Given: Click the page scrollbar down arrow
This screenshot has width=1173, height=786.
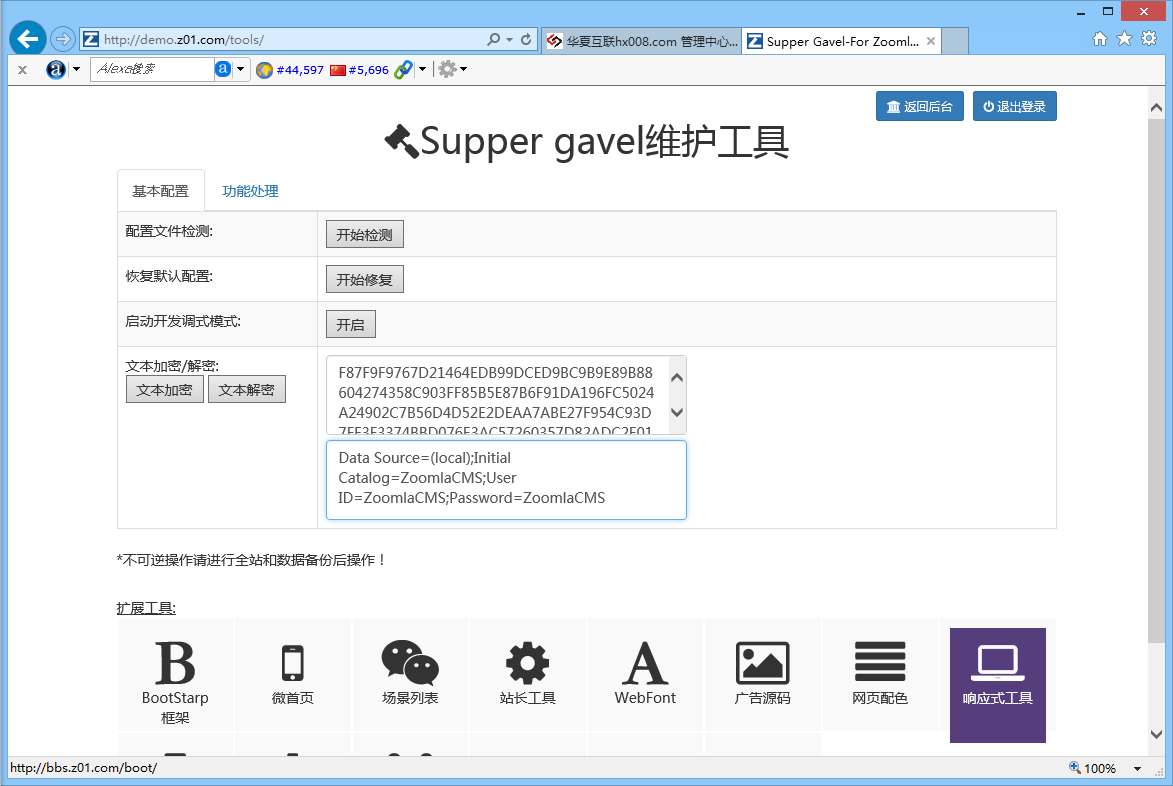Looking at the screenshot, I should click(x=1157, y=734).
